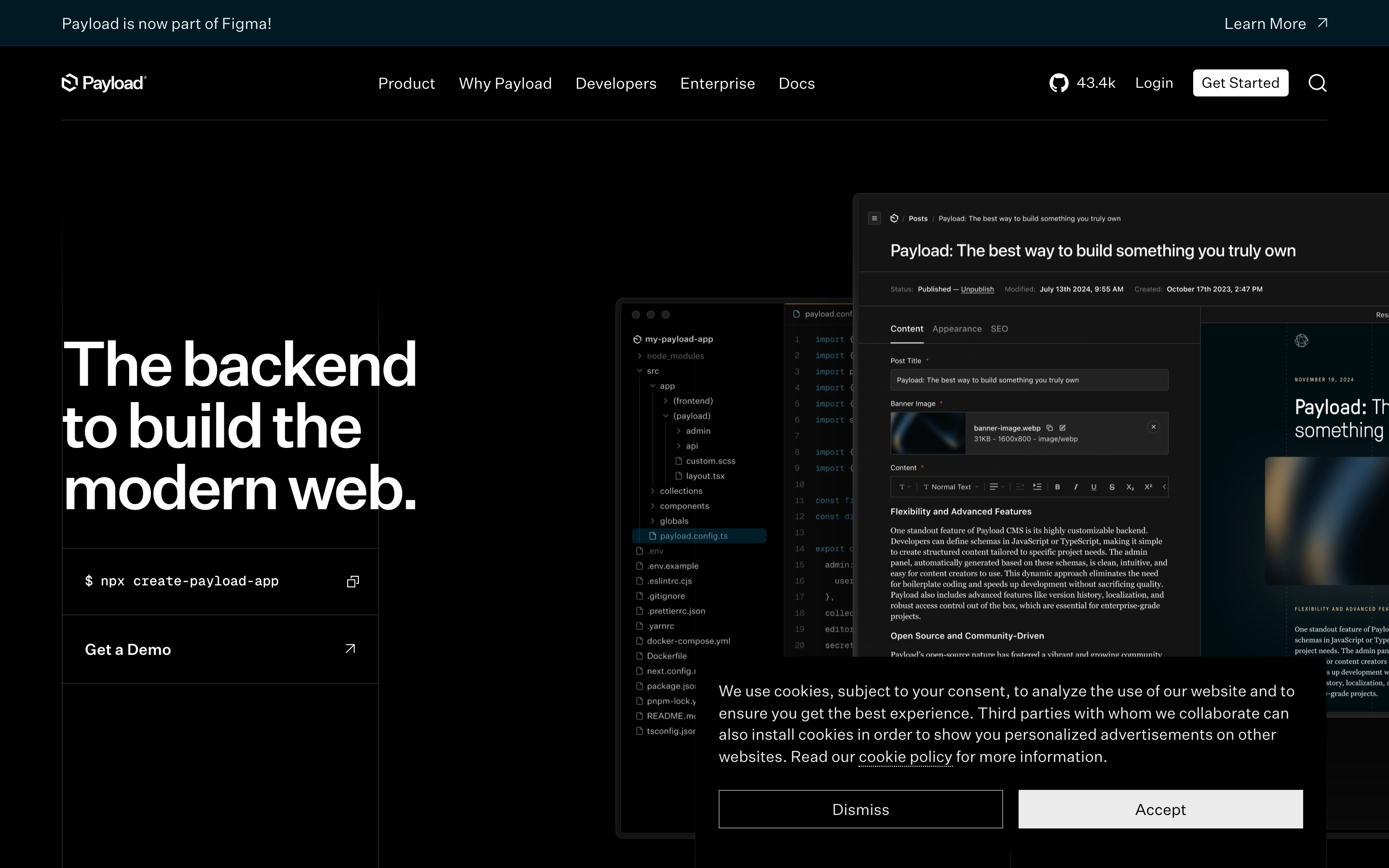The image size is (1389, 868).
Task: Open the Normal Text format dropdown
Action: (x=951, y=487)
